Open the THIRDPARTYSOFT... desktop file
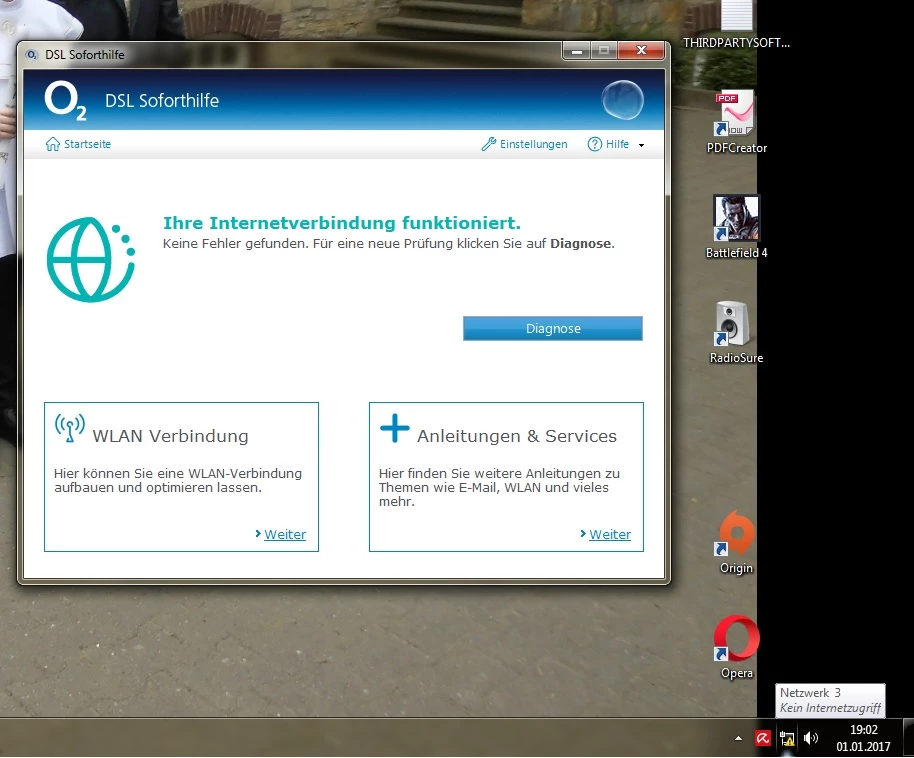 tap(736, 24)
